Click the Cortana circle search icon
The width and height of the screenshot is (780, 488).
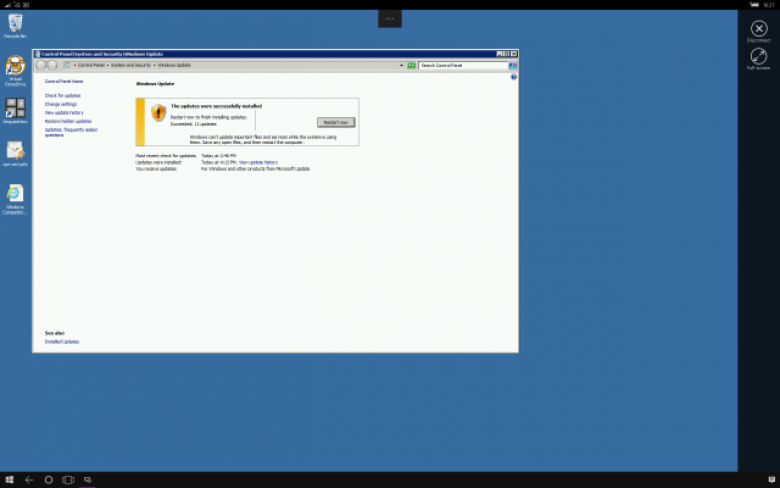point(48,480)
